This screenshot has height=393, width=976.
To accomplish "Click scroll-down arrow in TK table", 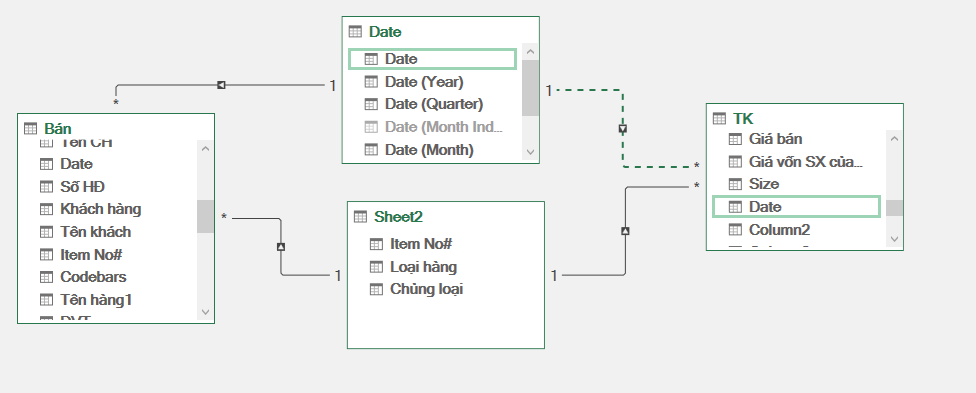I will coord(894,238).
